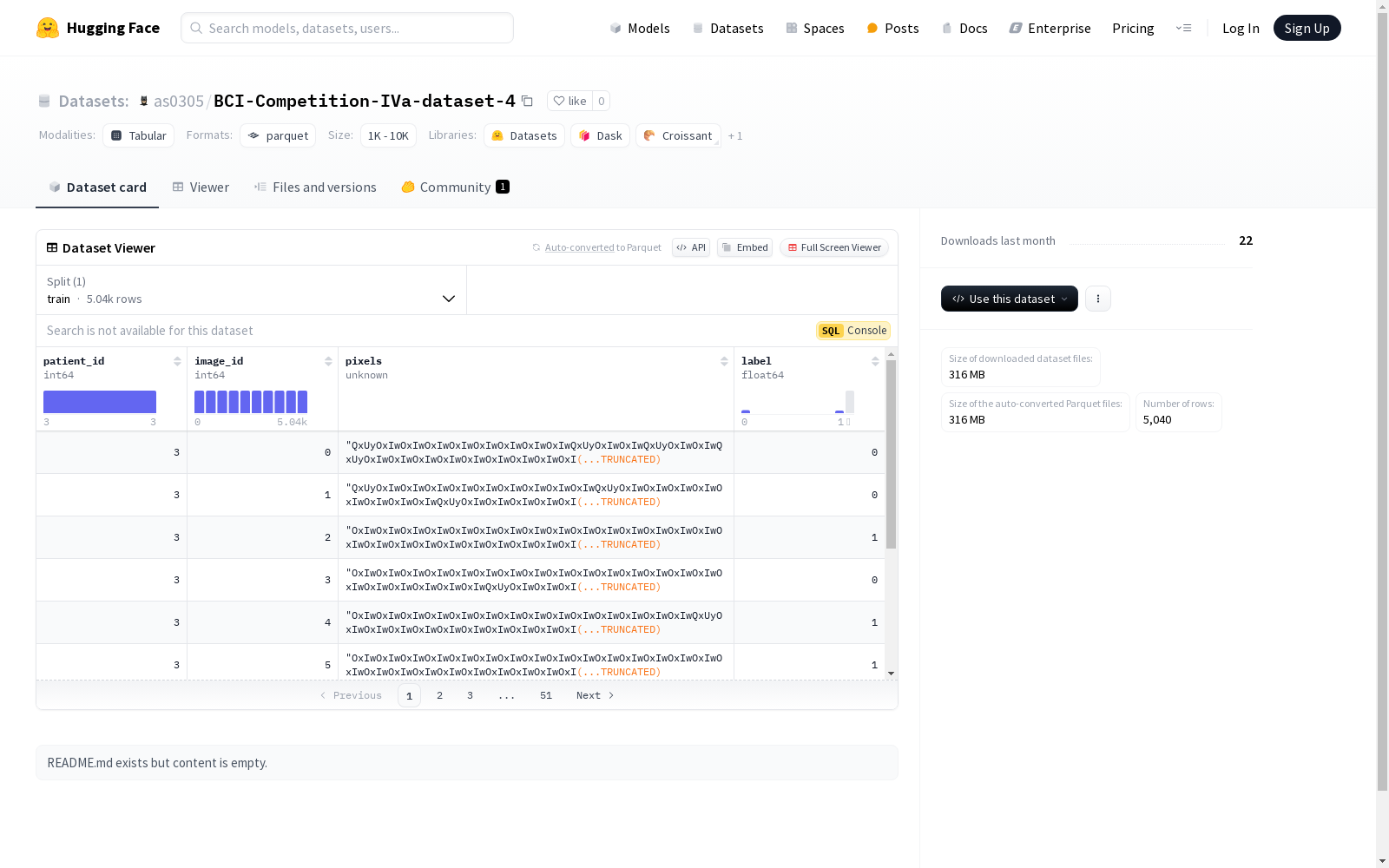This screenshot has width=1389, height=868.
Task: Select the Dask library tag
Action: [600, 135]
